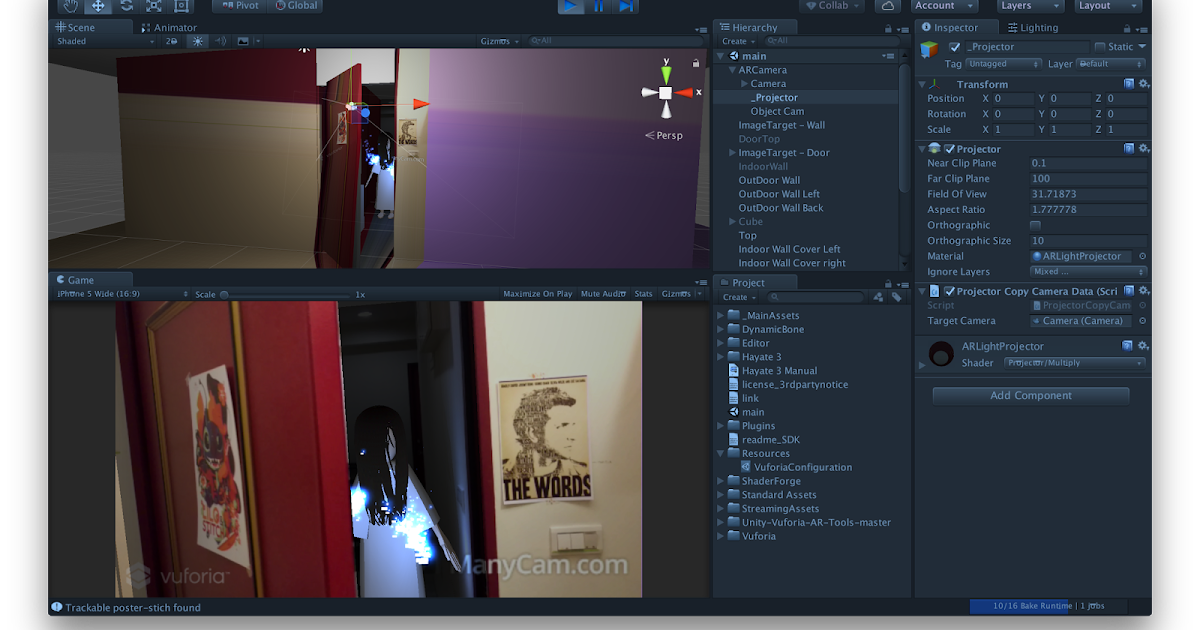Select the Hand pan tool
The image size is (1200, 630).
pos(70,6)
